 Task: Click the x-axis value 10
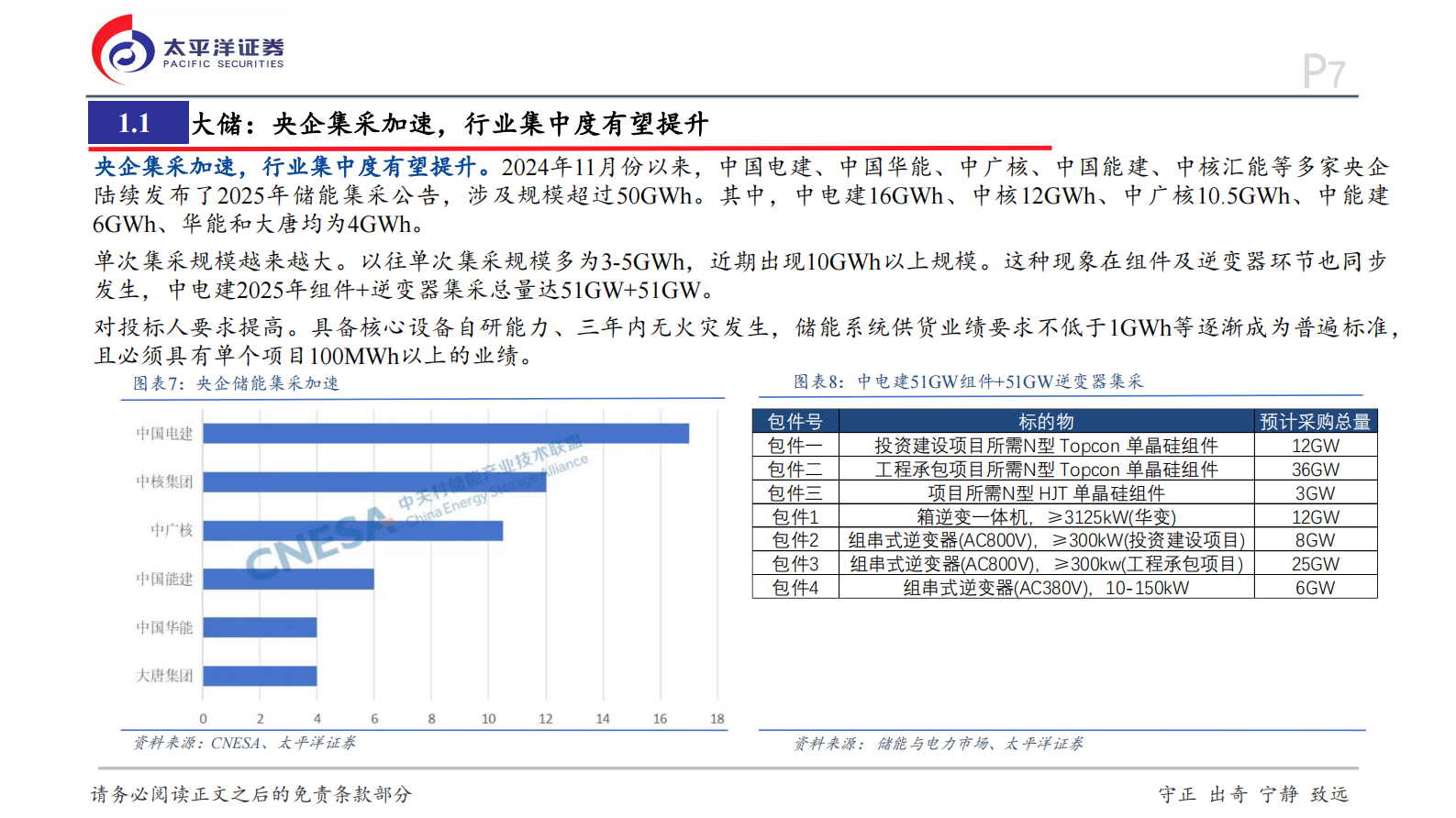coord(489,719)
